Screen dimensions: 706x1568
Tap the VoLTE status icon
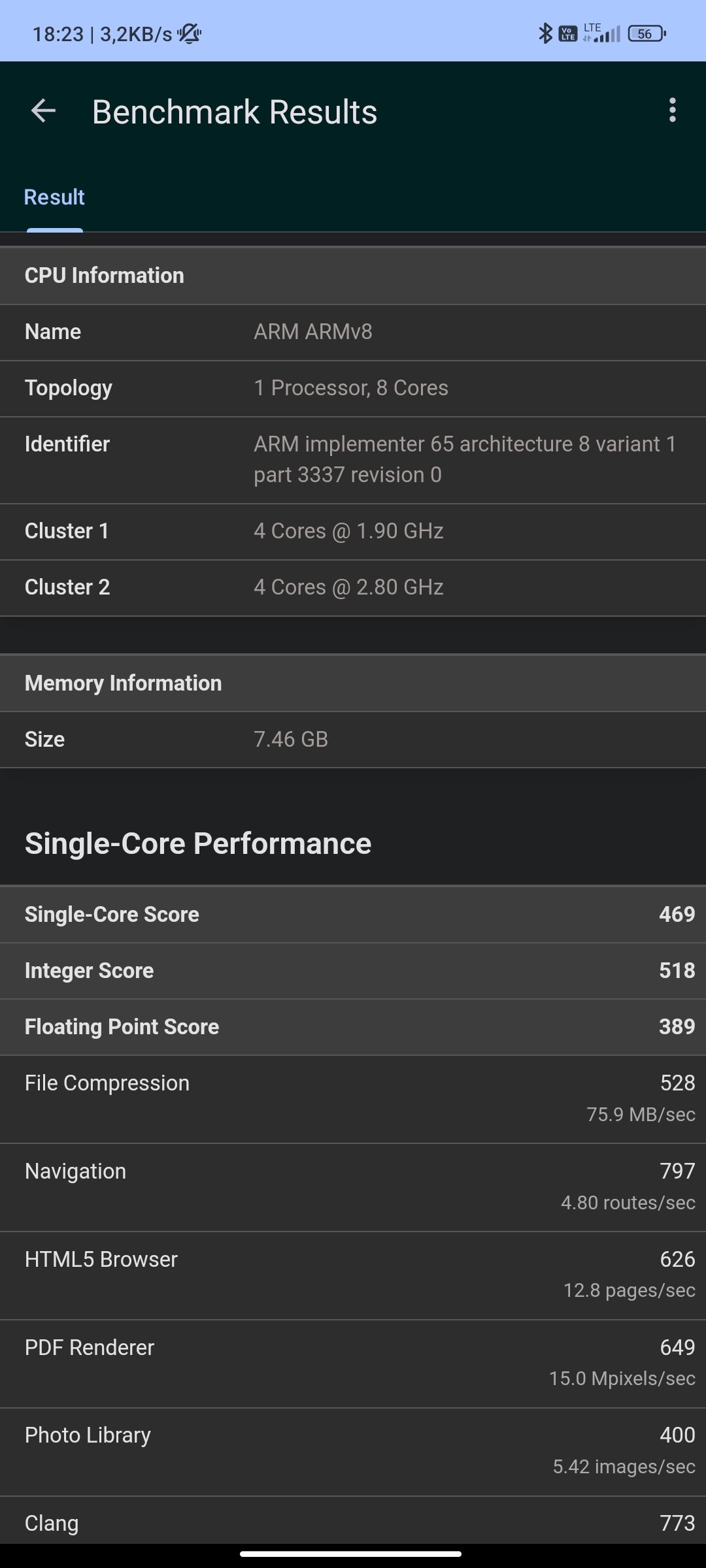coord(568,33)
